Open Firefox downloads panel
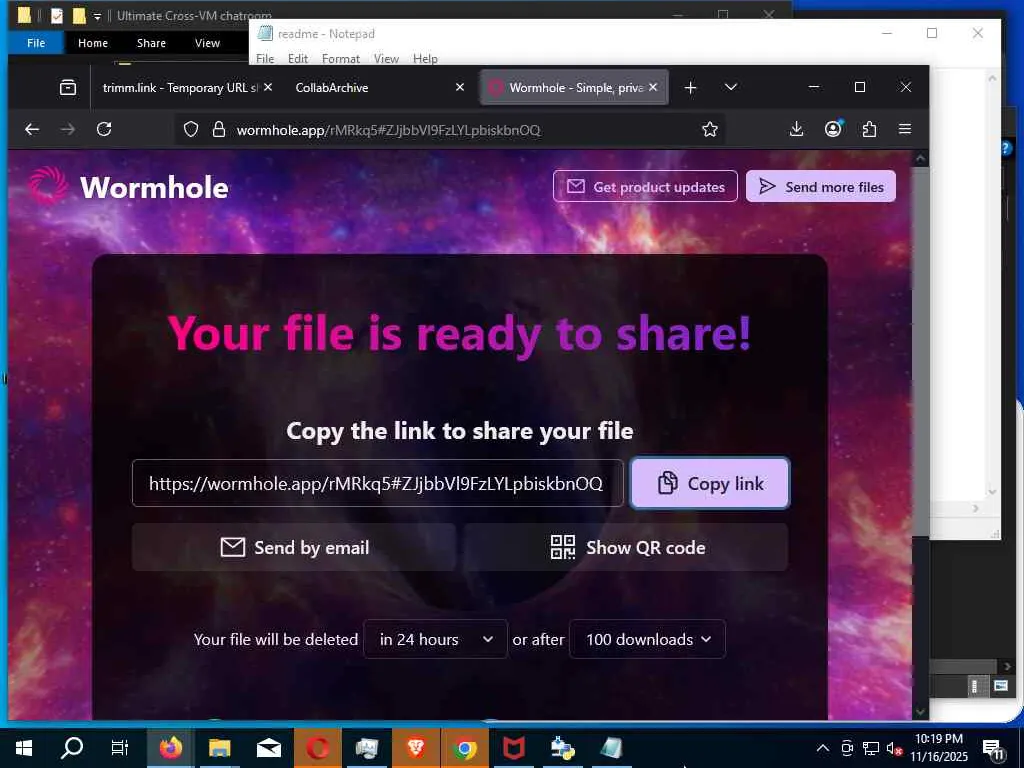1024x768 pixels. point(796,129)
